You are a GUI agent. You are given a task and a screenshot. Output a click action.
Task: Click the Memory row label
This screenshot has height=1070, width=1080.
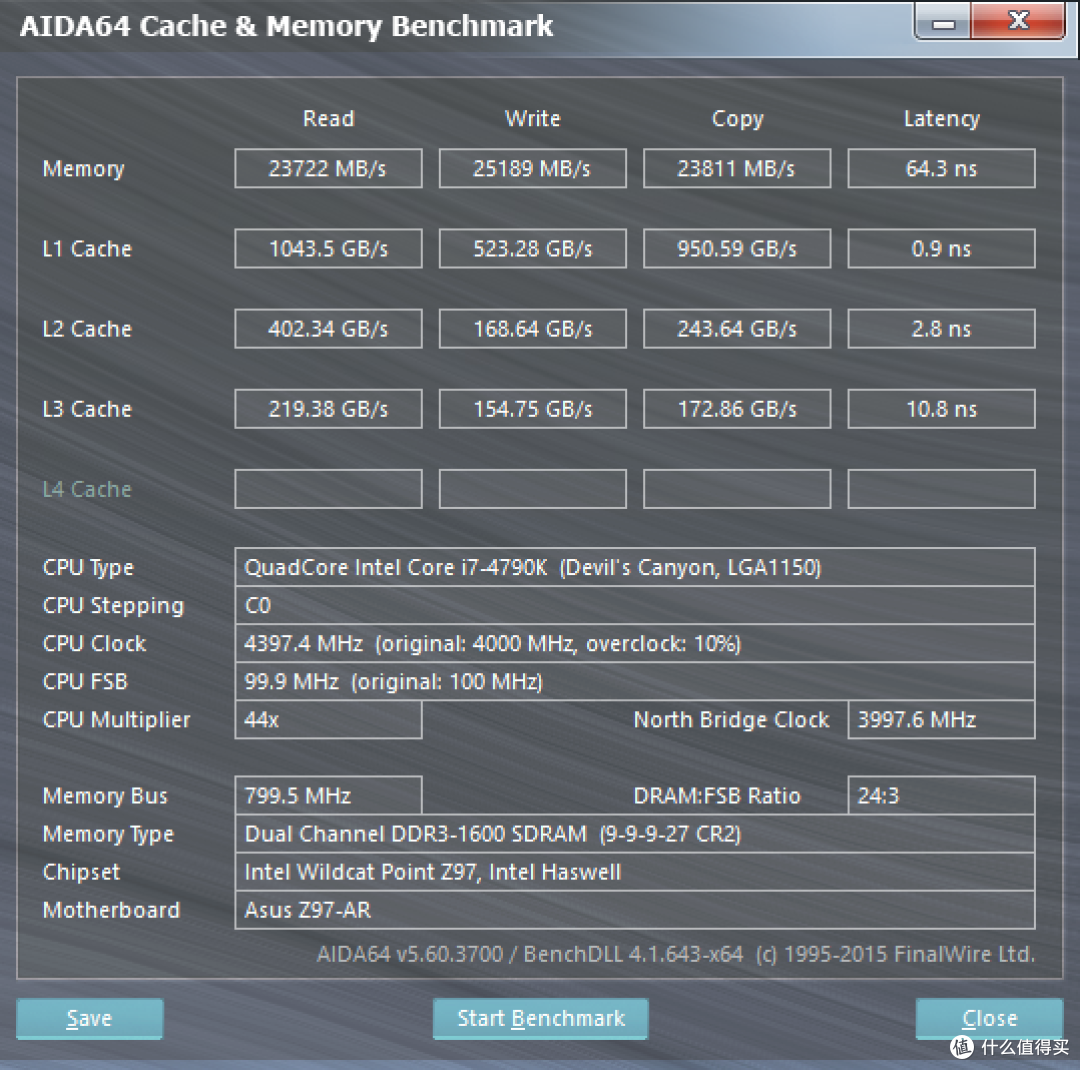(x=83, y=169)
